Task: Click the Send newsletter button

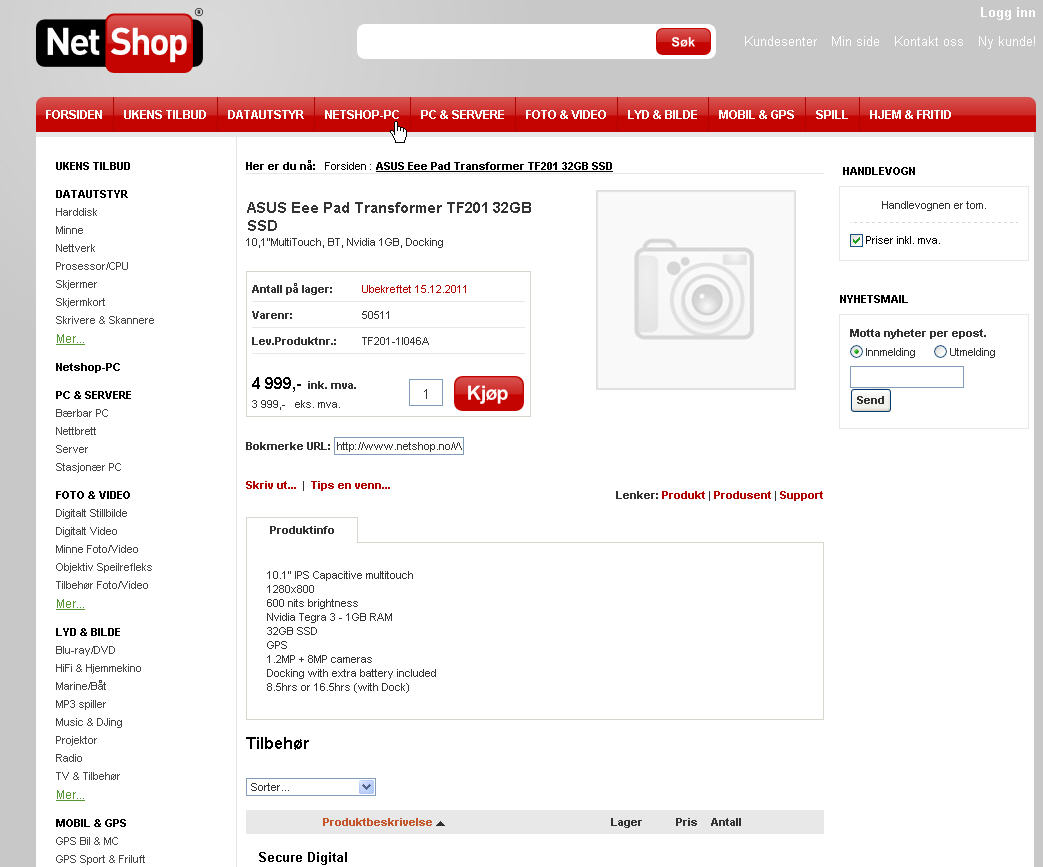Action: (x=870, y=400)
